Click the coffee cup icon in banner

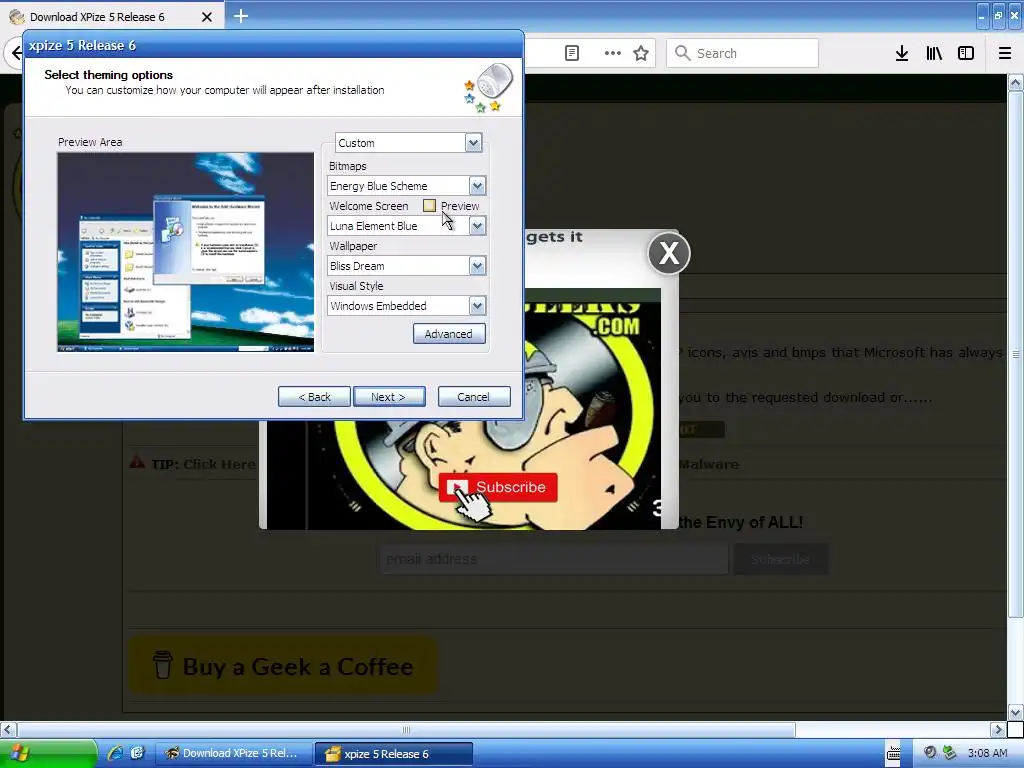pyautogui.click(x=163, y=665)
